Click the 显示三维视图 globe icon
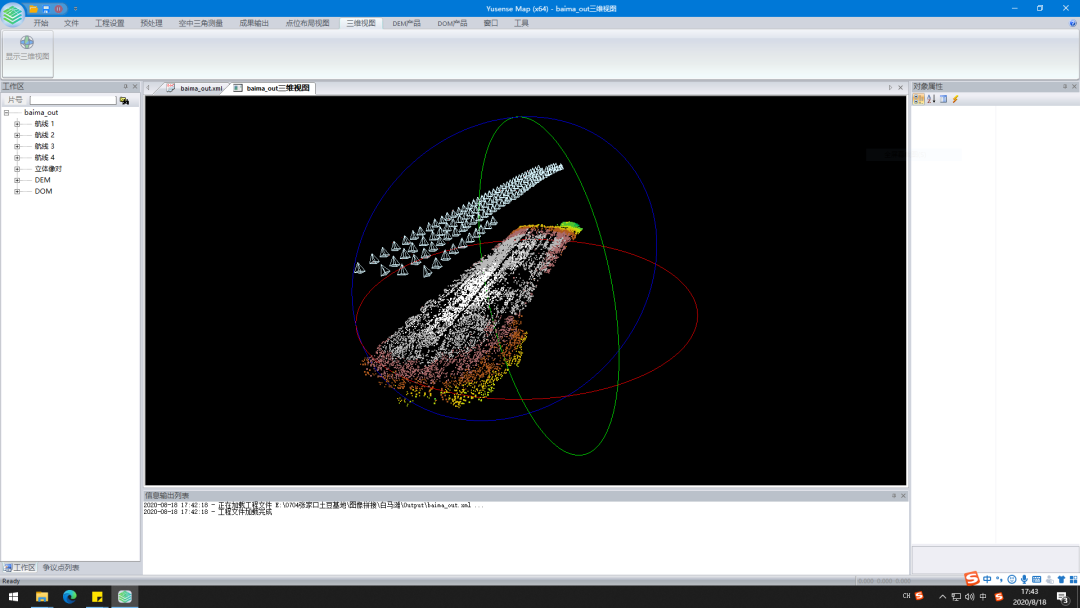Screen dimensions: 1080x608 point(27,43)
